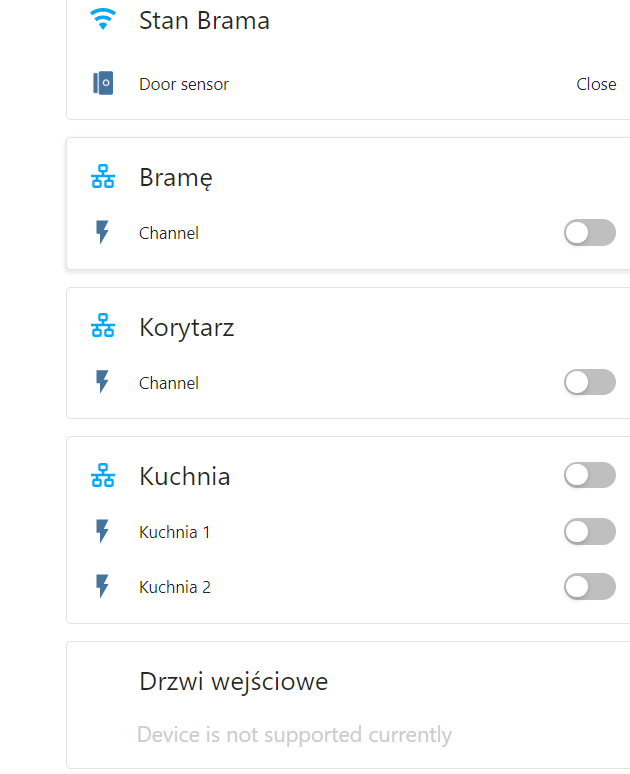Screen dimensions: 630x774
Task: Enable the Korytarz Channel switch
Action: click(590, 382)
